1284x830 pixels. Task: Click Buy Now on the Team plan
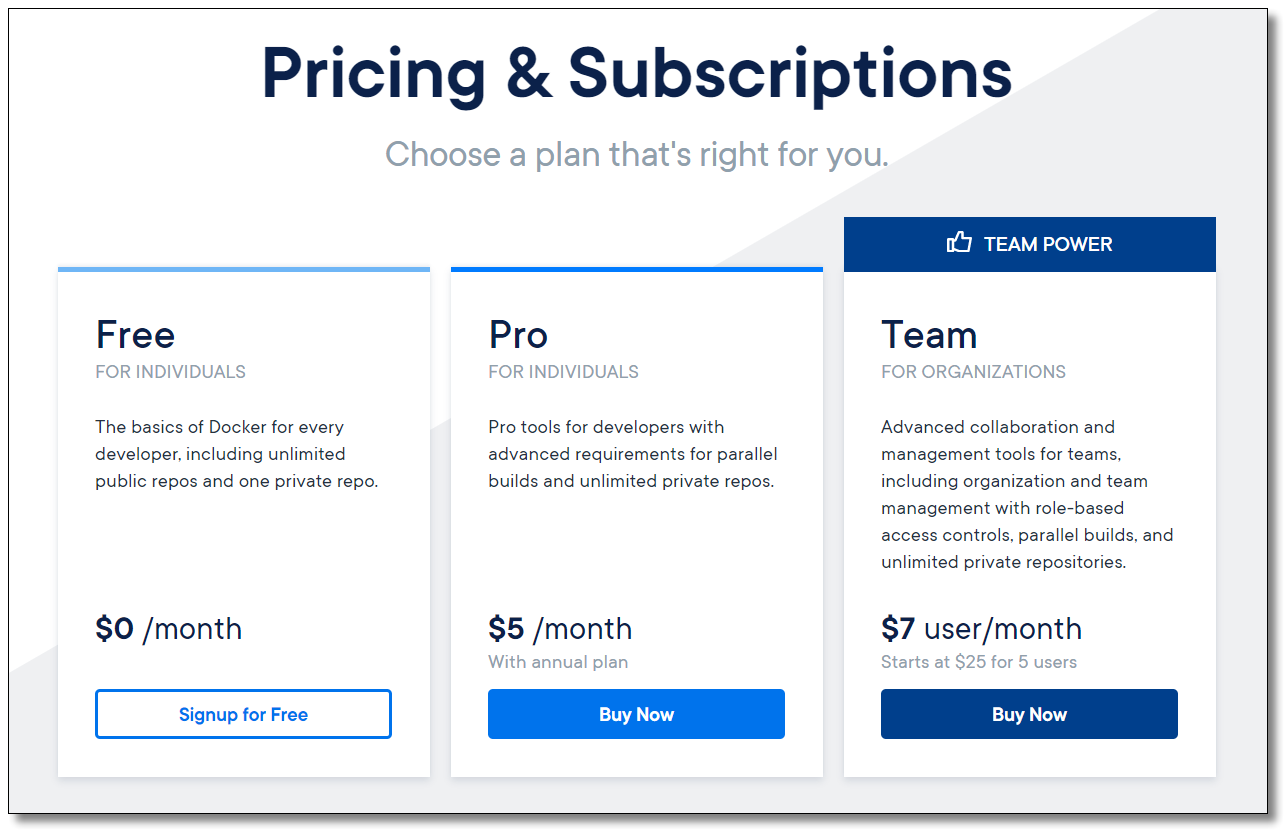click(x=1029, y=714)
